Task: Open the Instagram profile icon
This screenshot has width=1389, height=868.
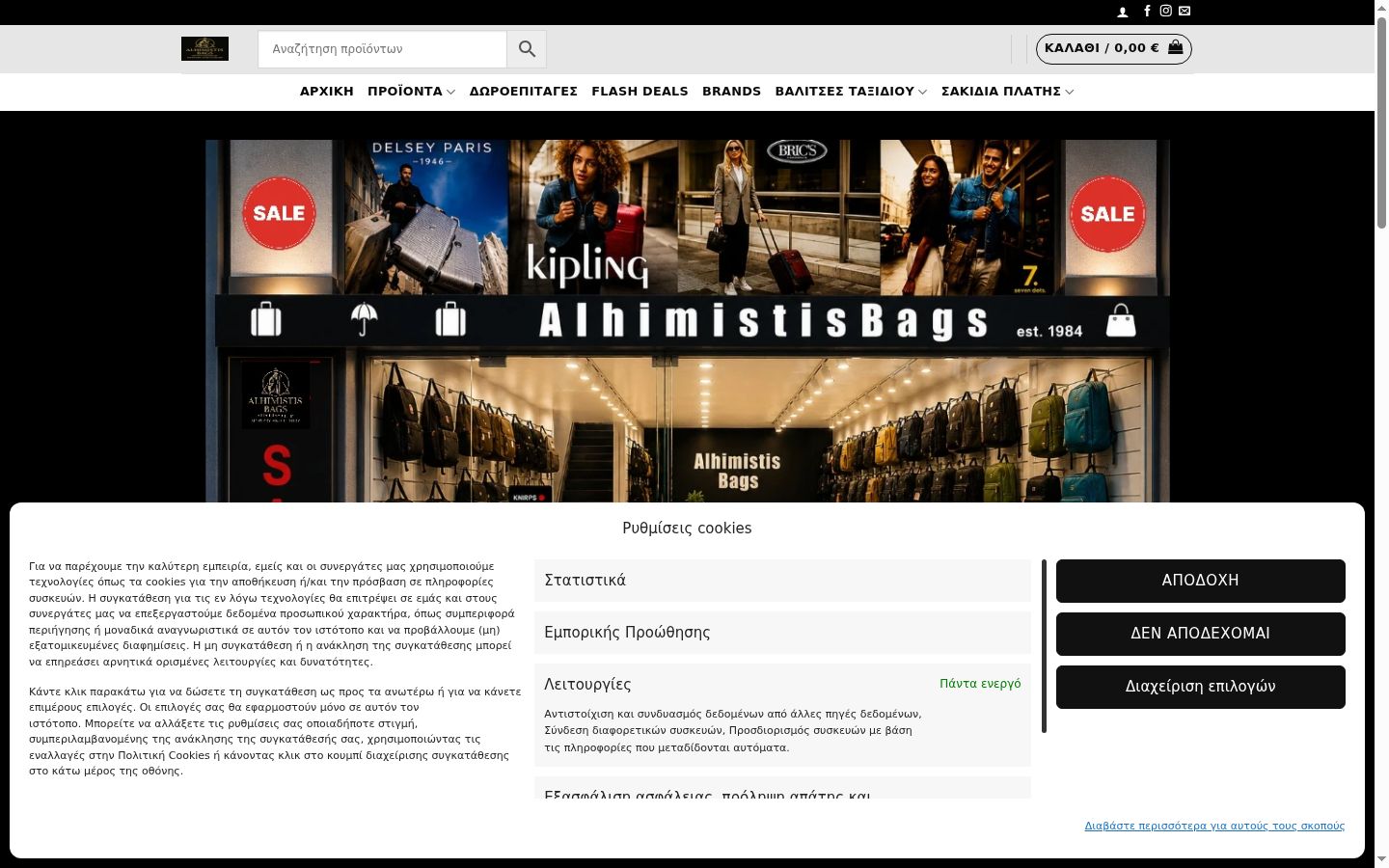Action: 1165,11
